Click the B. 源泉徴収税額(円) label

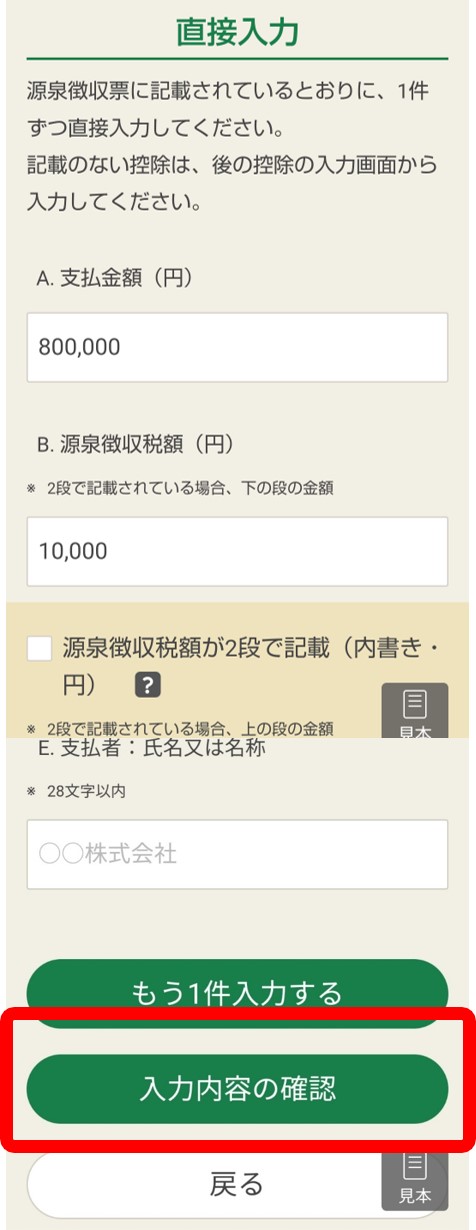(x=135, y=443)
